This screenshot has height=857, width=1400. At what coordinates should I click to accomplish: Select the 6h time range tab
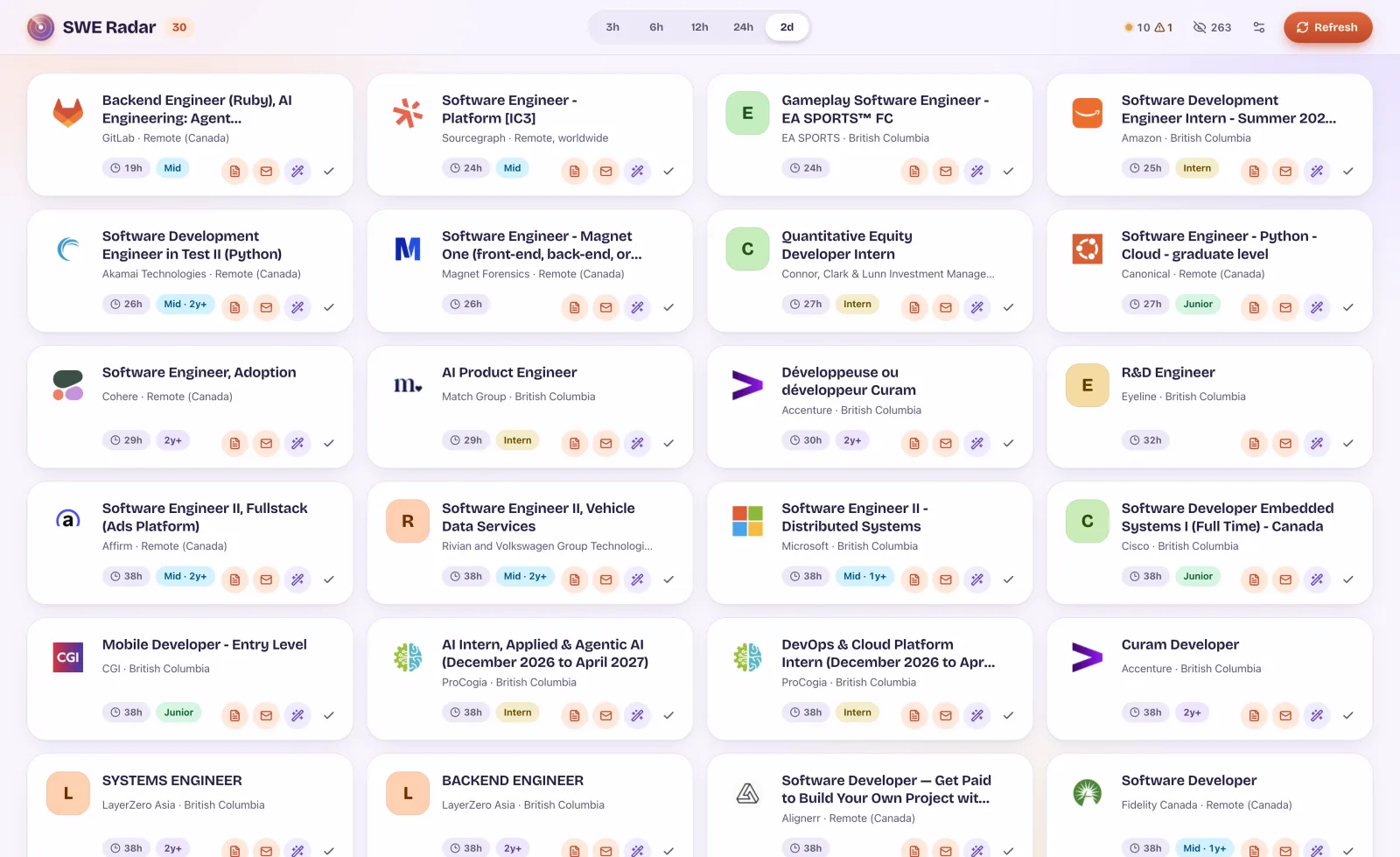[x=656, y=27]
